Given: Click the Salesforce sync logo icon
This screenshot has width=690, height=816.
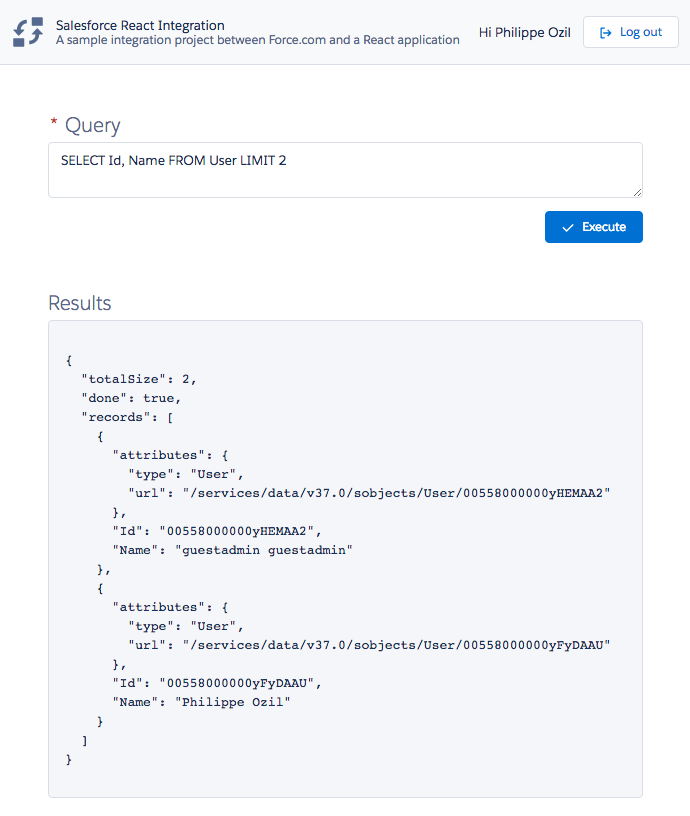Looking at the screenshot, I should 28,32.
